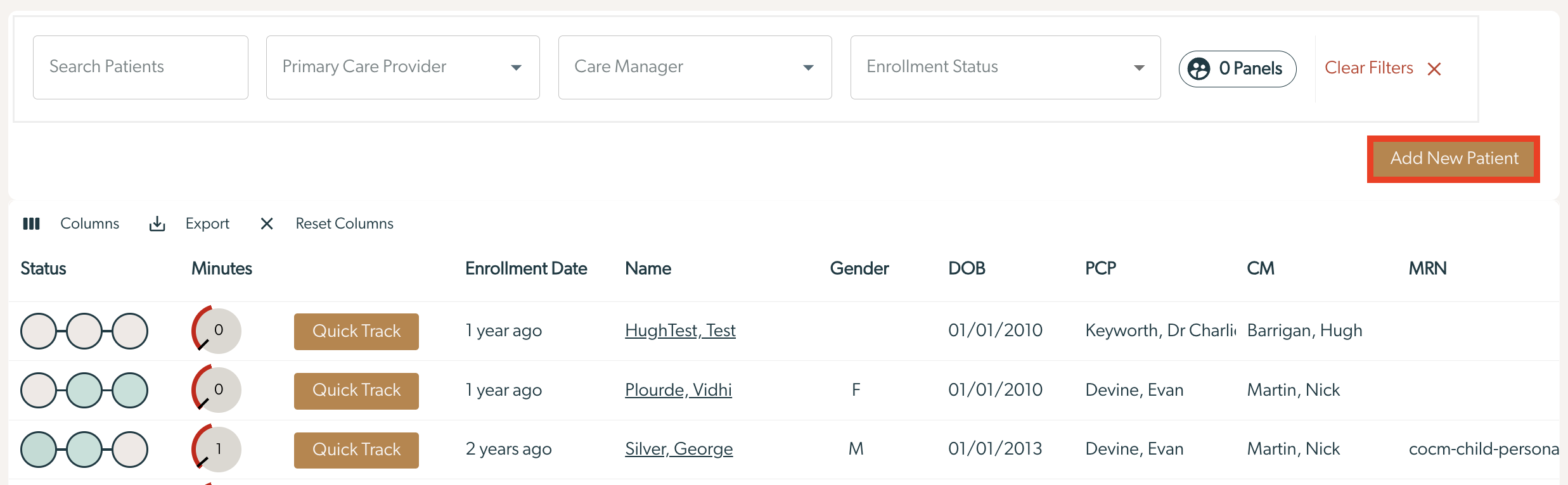Click minutes gauge for HughTest, Test

pyautogui.click(x=217, y=331)
